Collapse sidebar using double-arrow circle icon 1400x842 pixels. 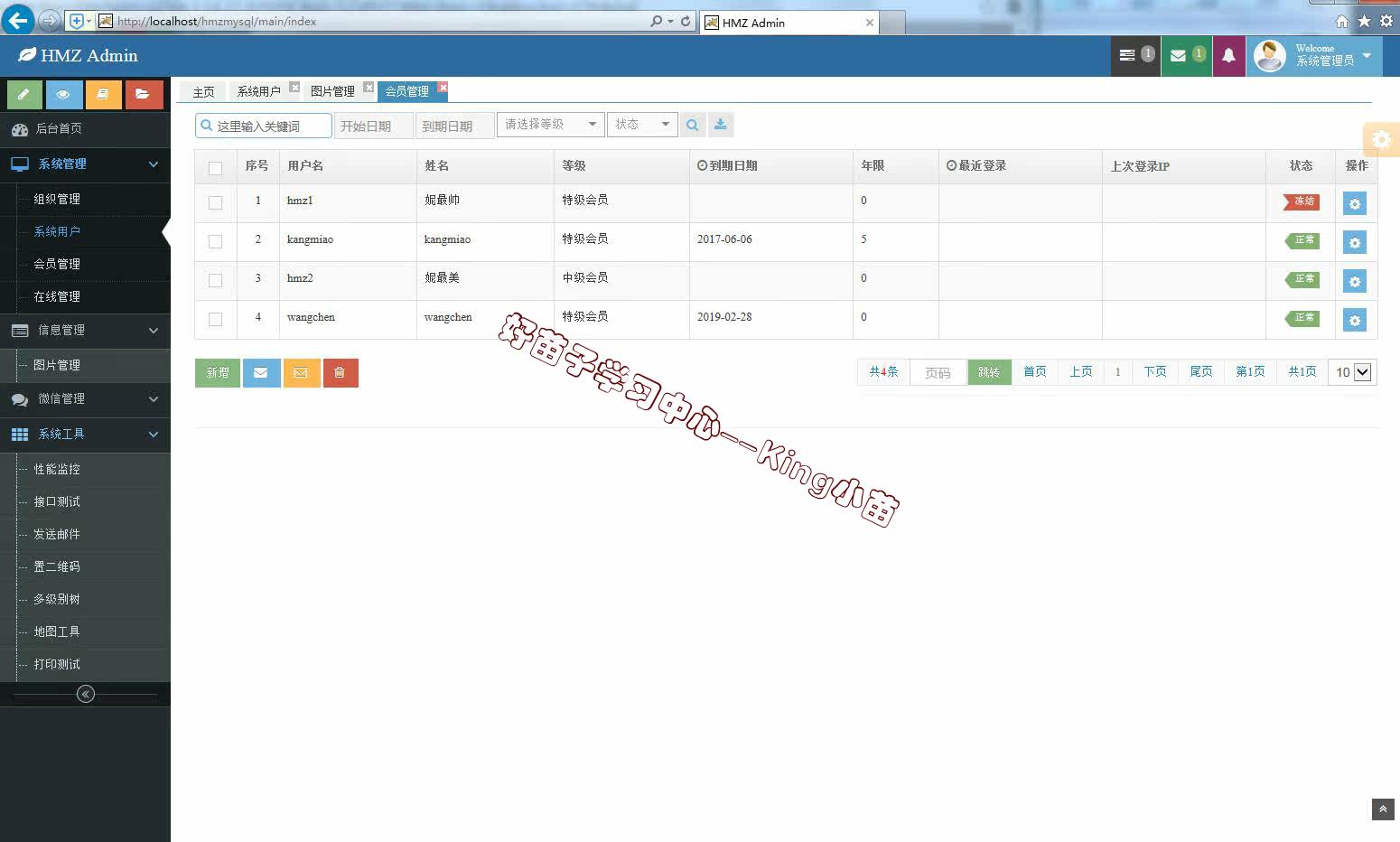pyautogui.click(x=86, y=694)
